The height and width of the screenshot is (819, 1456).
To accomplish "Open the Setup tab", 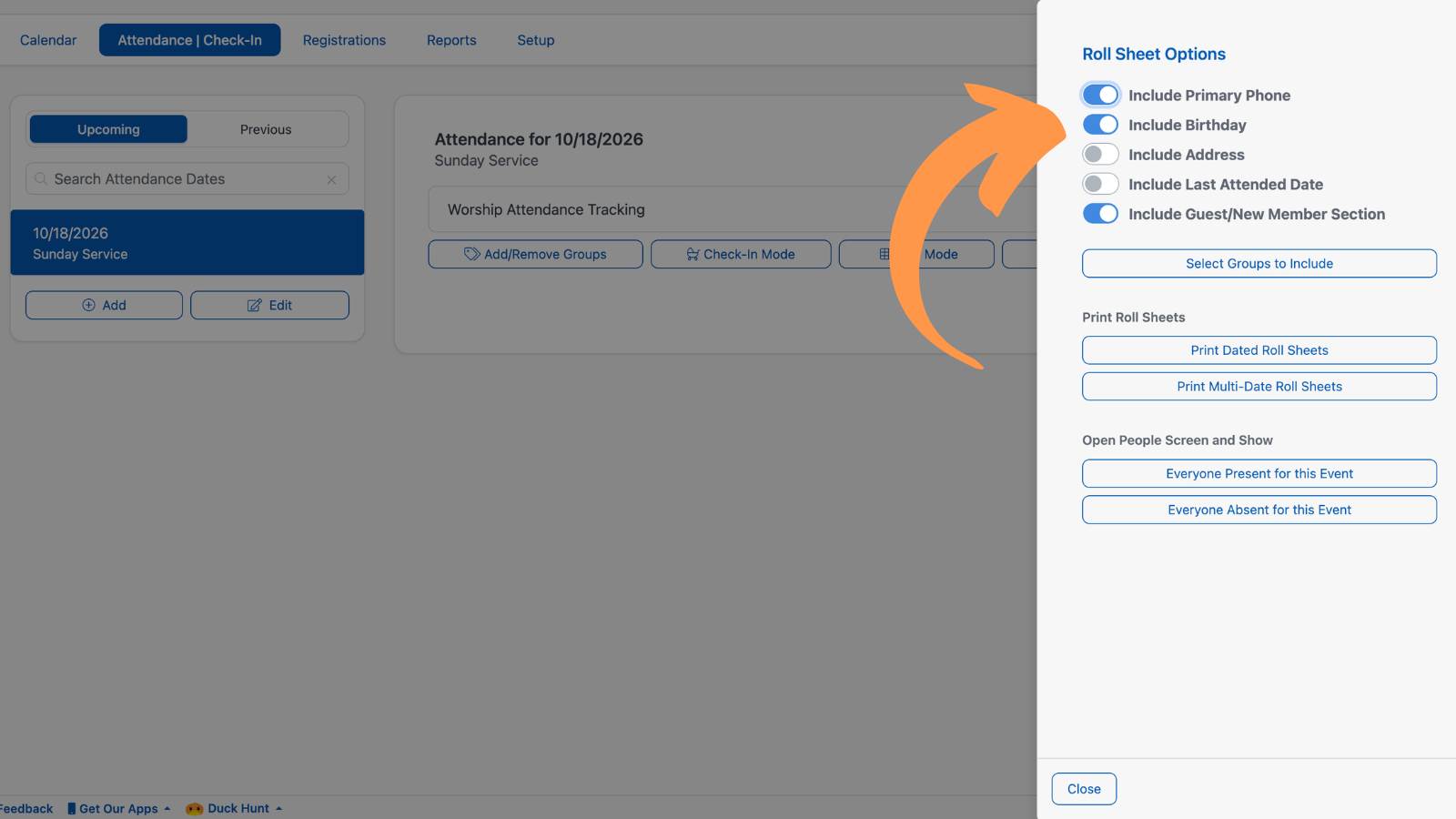I will click(x=536, y=40).
